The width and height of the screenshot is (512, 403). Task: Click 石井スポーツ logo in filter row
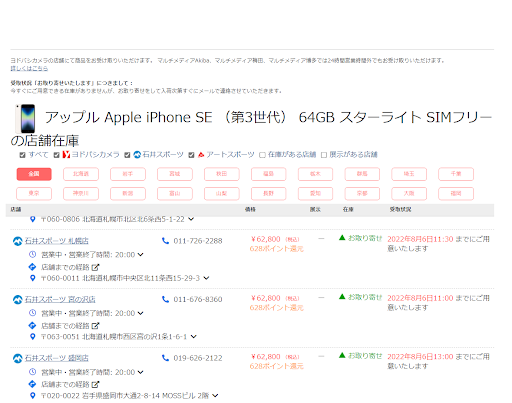137,155
